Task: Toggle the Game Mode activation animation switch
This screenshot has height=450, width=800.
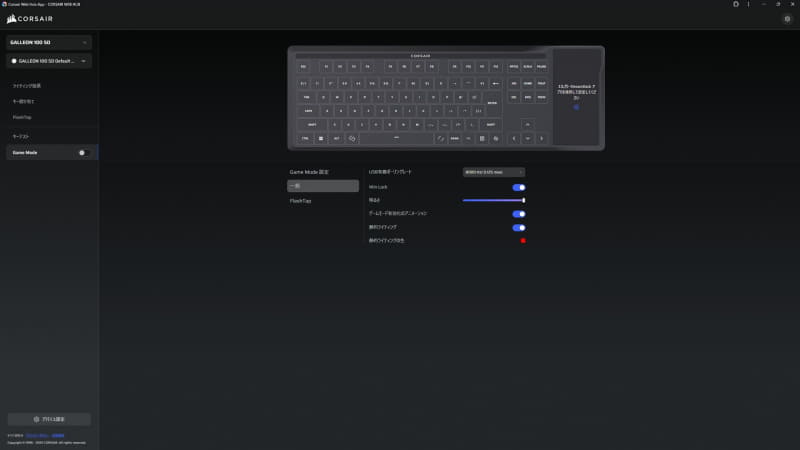Action: pyautogui.click(x=519, y=214)
